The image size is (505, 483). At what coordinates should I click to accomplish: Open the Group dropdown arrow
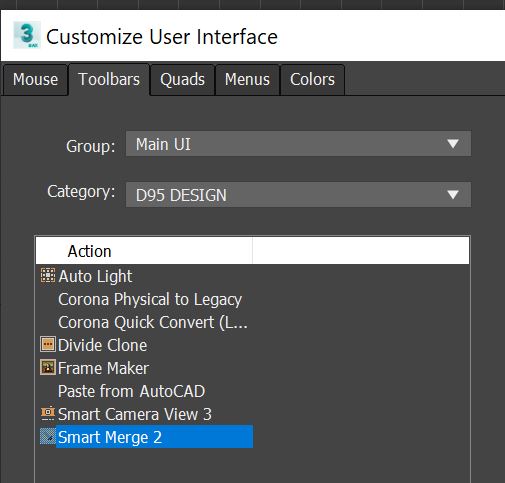tap(453, 144)
